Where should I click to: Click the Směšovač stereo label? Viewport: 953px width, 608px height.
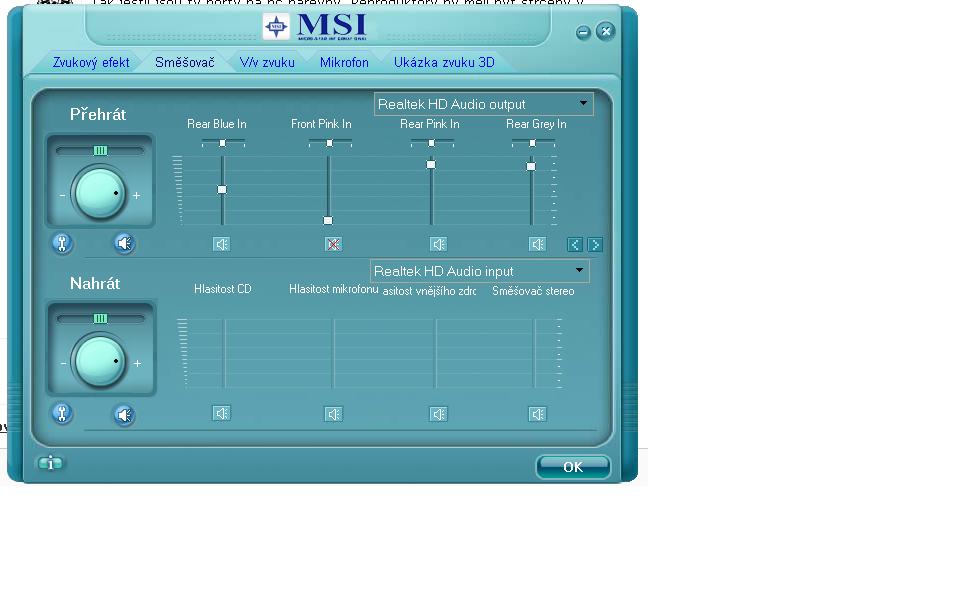(533, 291)
